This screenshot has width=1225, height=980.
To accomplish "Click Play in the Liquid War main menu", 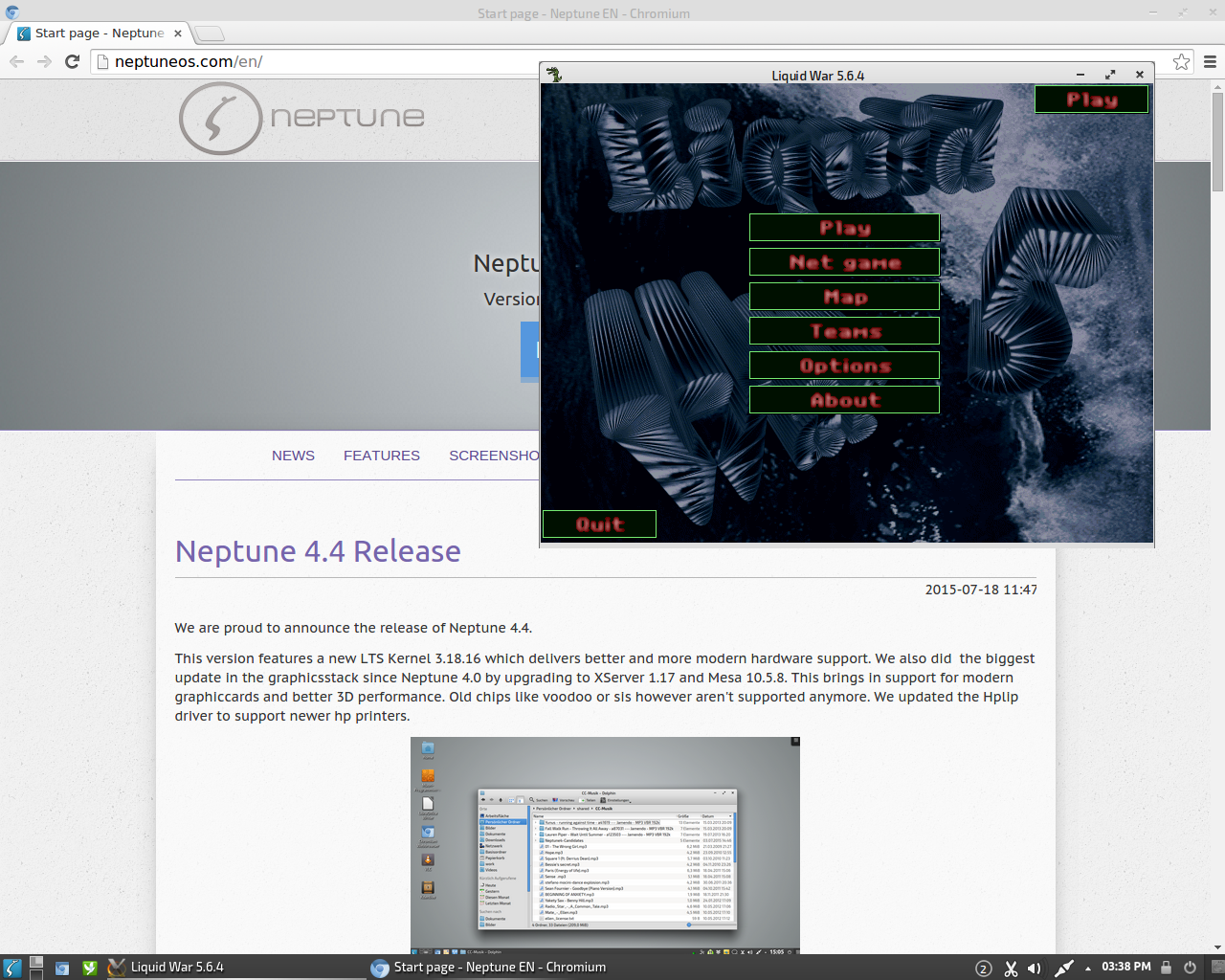I will pos(844,228).
